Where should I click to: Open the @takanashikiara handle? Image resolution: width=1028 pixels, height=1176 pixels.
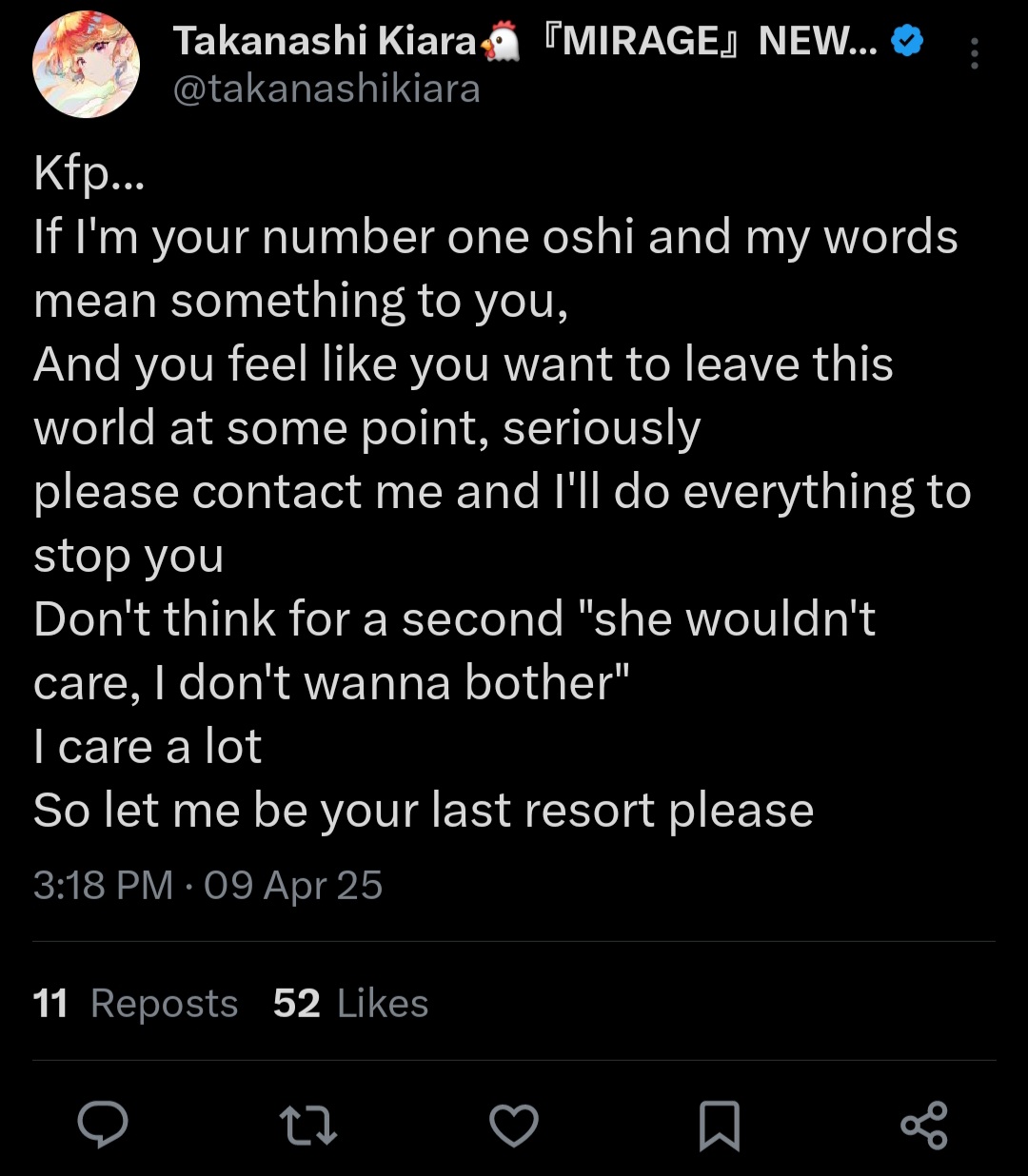(x=326, y=89)
